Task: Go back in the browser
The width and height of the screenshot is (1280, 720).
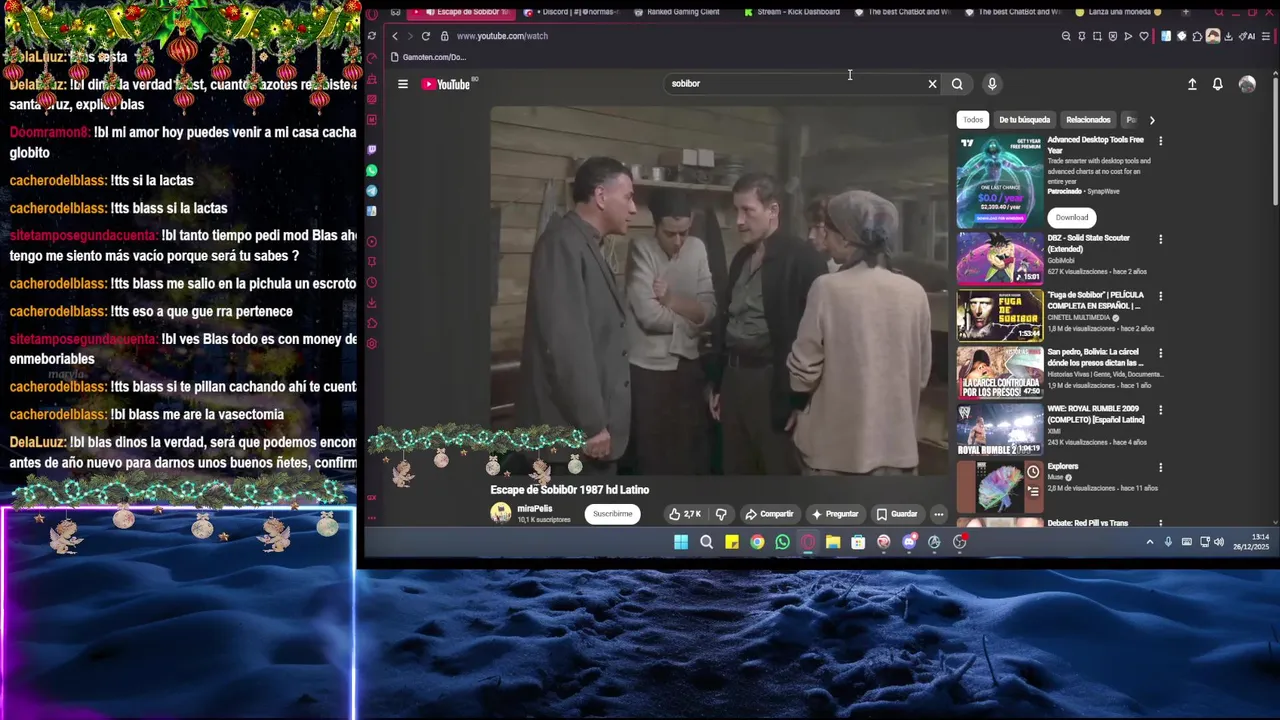Action: pyautogui.click(x=394, y=36)
